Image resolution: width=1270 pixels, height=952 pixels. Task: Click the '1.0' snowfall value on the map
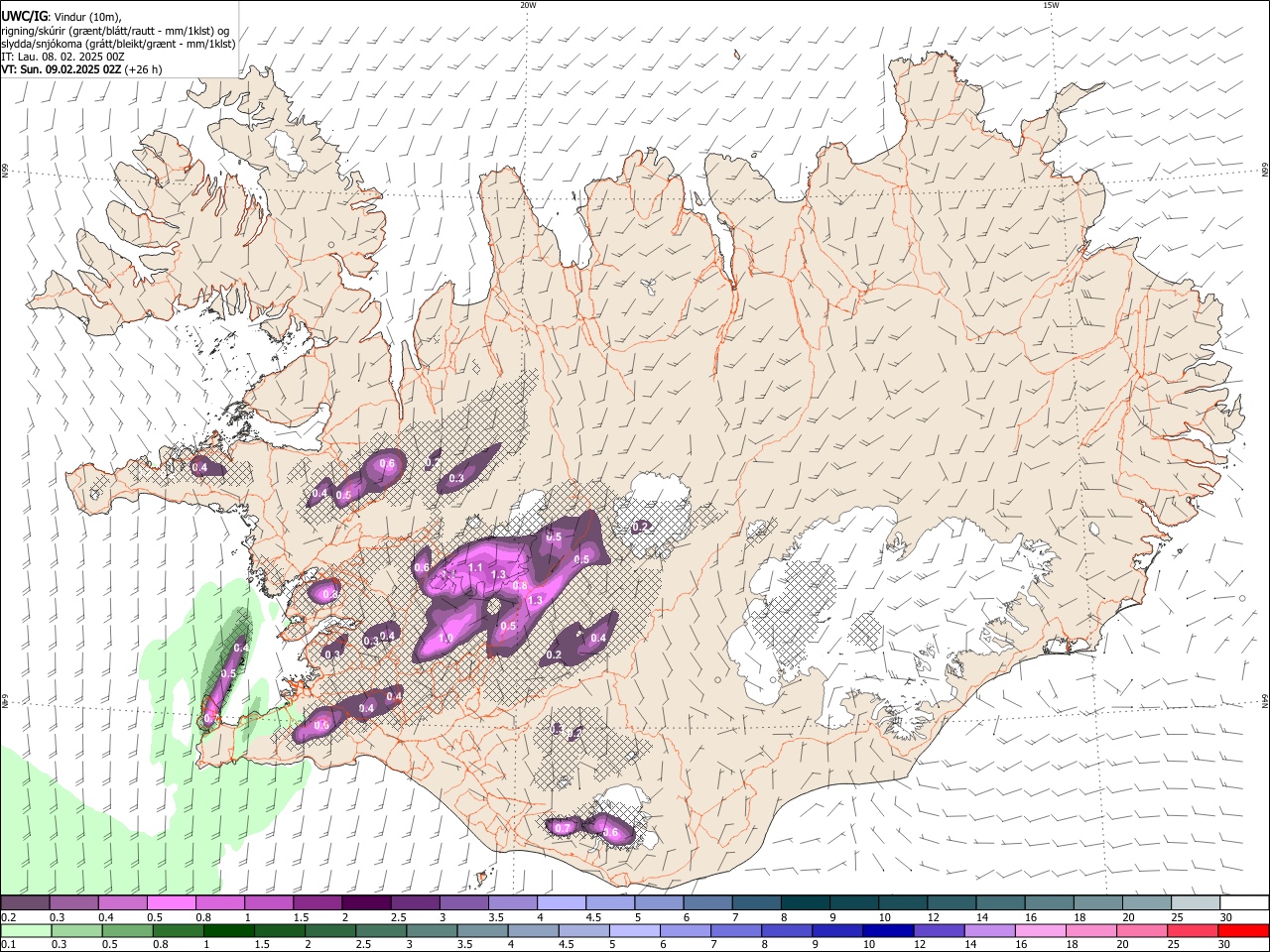(x=446, y=639)
